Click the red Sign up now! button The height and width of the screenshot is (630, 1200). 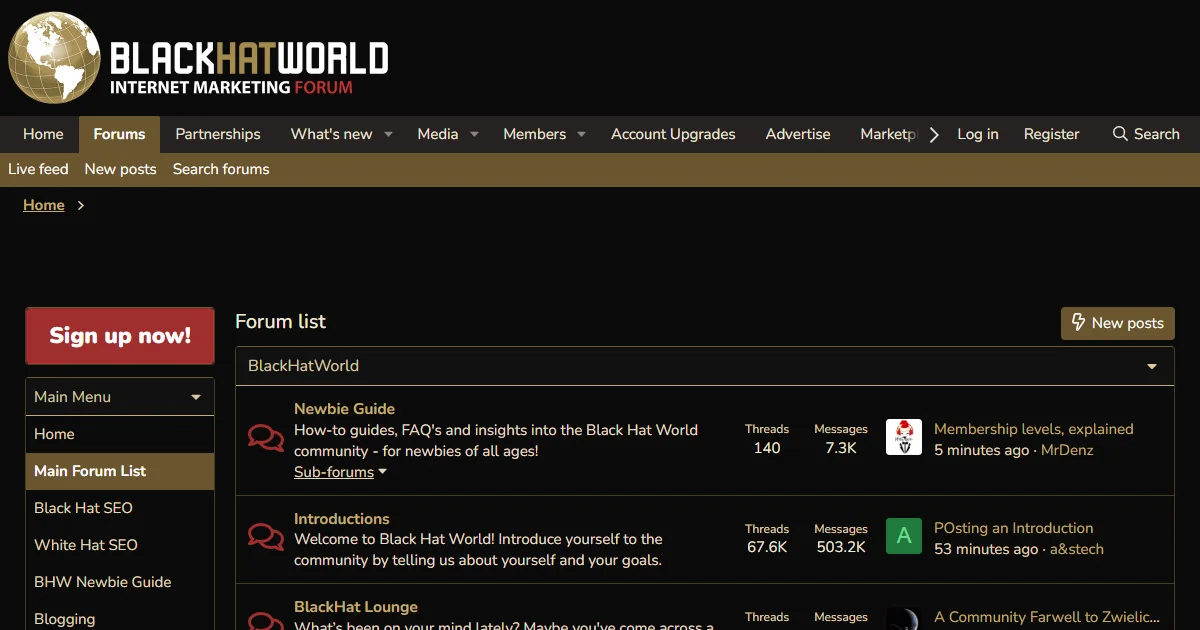click(x=120, y=336)
